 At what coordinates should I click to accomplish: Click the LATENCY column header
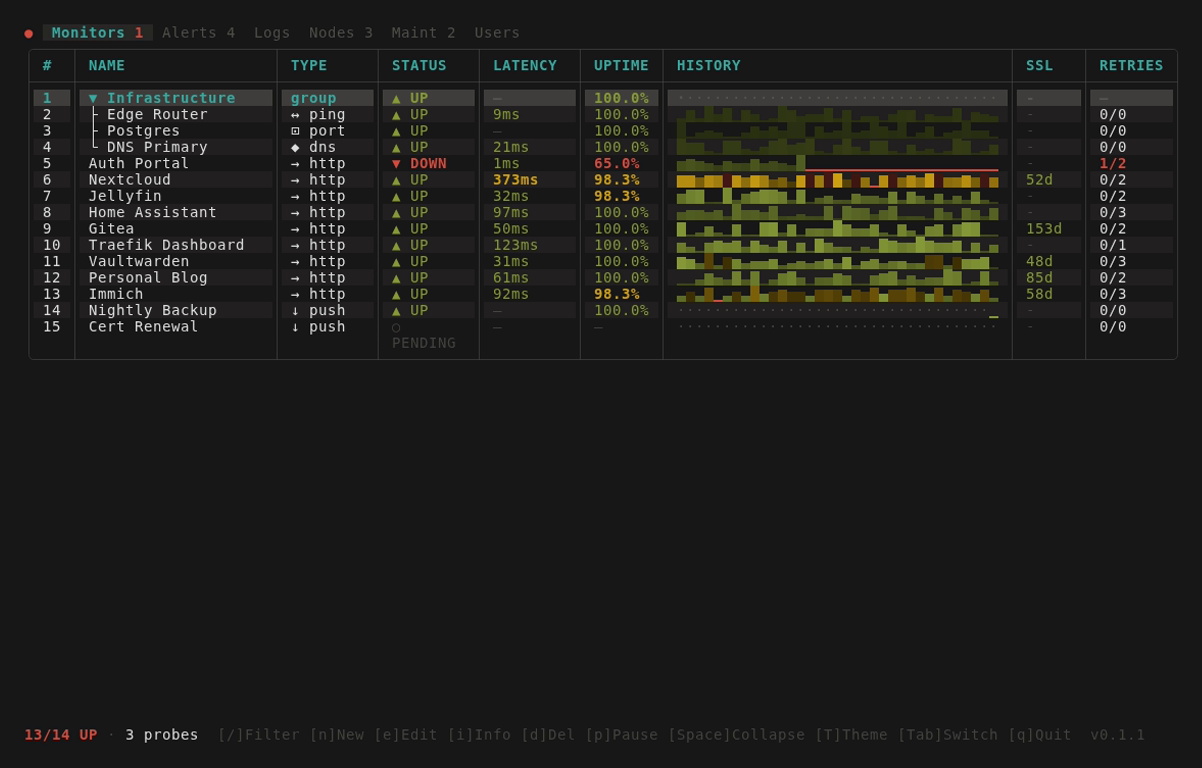click(x=525, y=66)
